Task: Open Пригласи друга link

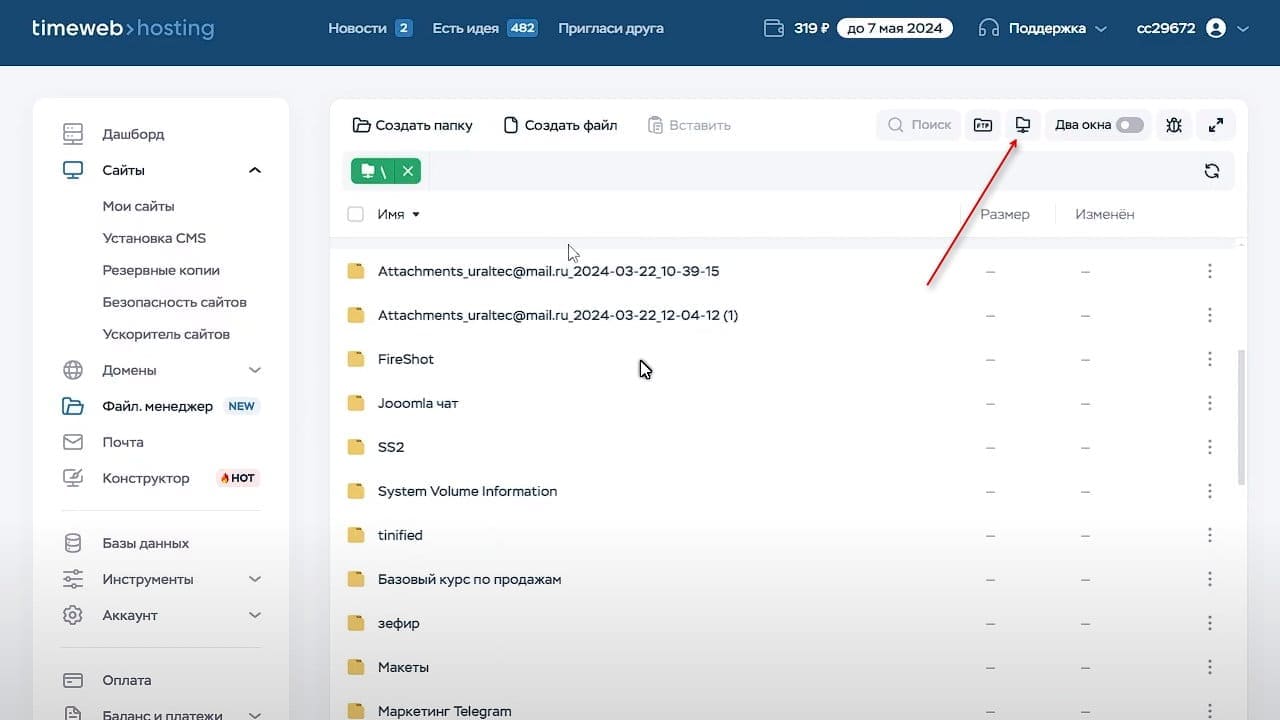Action: pyautogui.click(x=611, y=28)
